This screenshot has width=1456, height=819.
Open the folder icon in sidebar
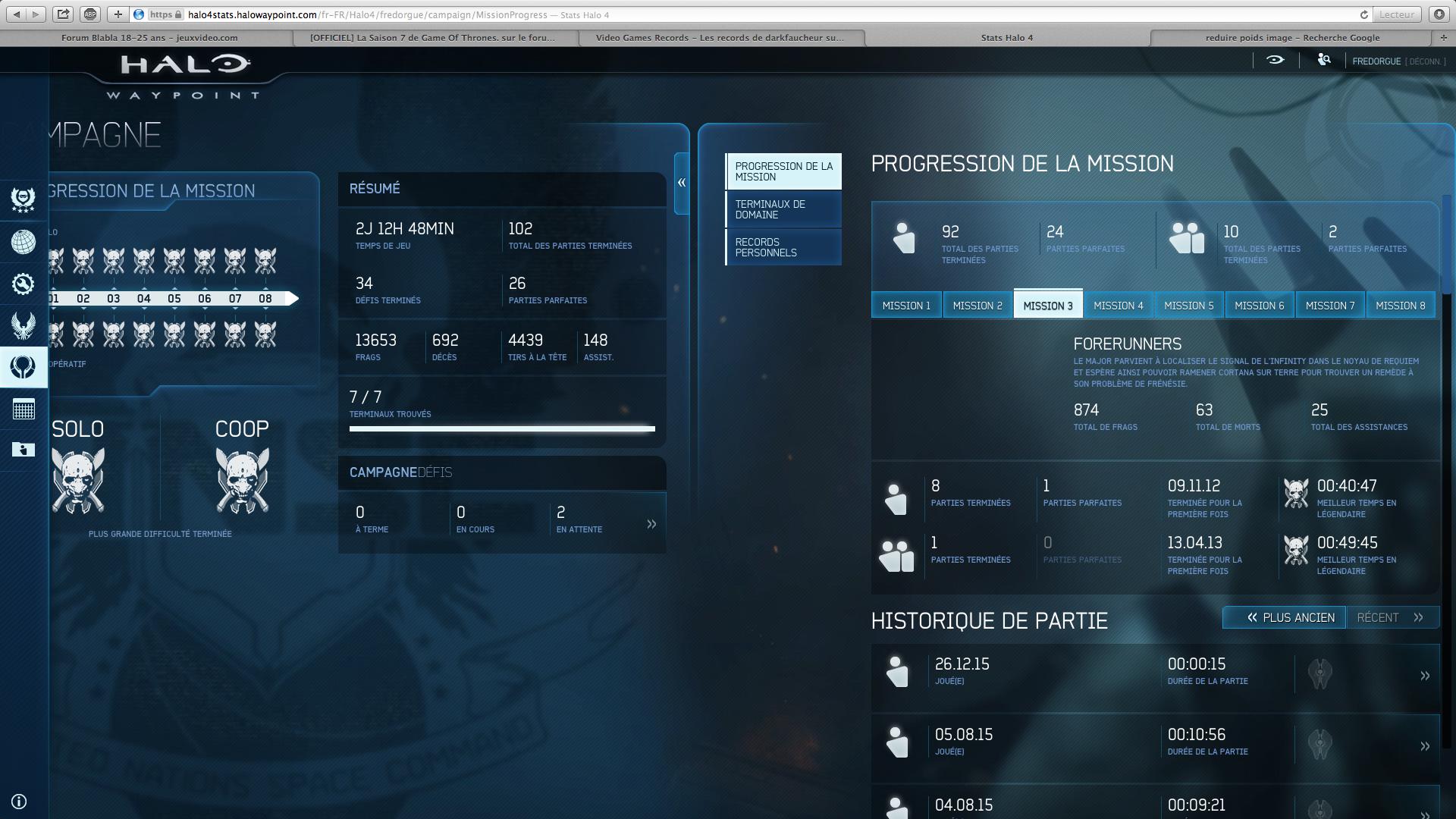24,450
